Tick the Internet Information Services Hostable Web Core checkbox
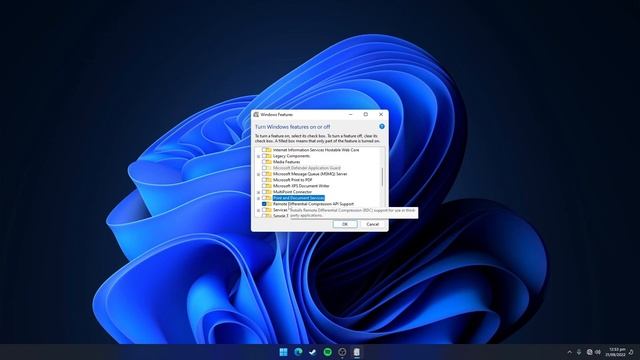 pyautogui.click(x=264, y=150)
